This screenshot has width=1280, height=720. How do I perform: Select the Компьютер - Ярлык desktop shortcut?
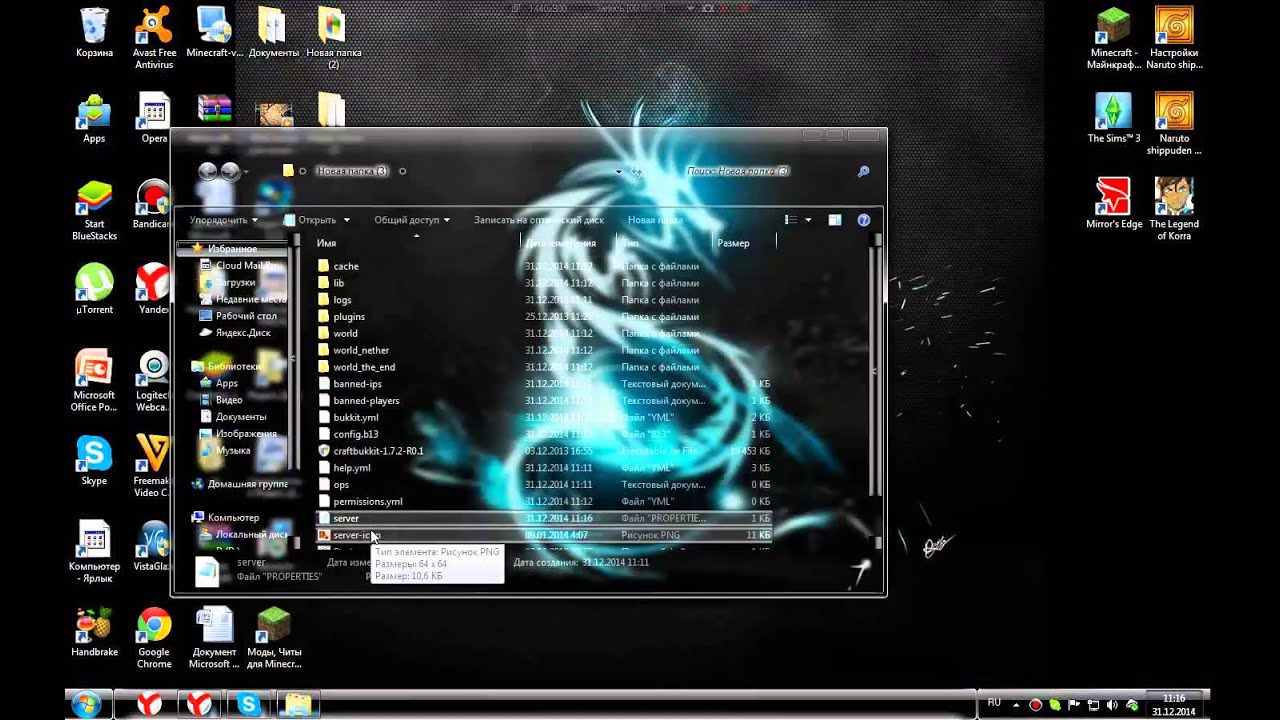[x=94, y=552]
